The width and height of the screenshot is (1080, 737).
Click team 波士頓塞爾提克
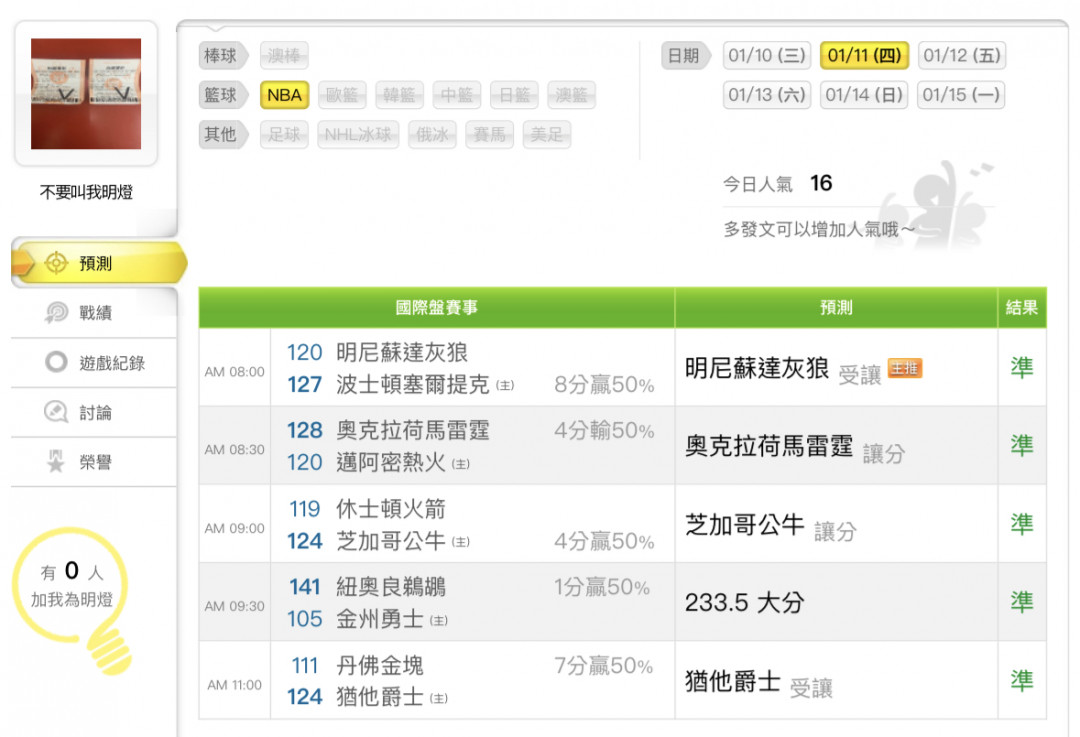(413, 384)
